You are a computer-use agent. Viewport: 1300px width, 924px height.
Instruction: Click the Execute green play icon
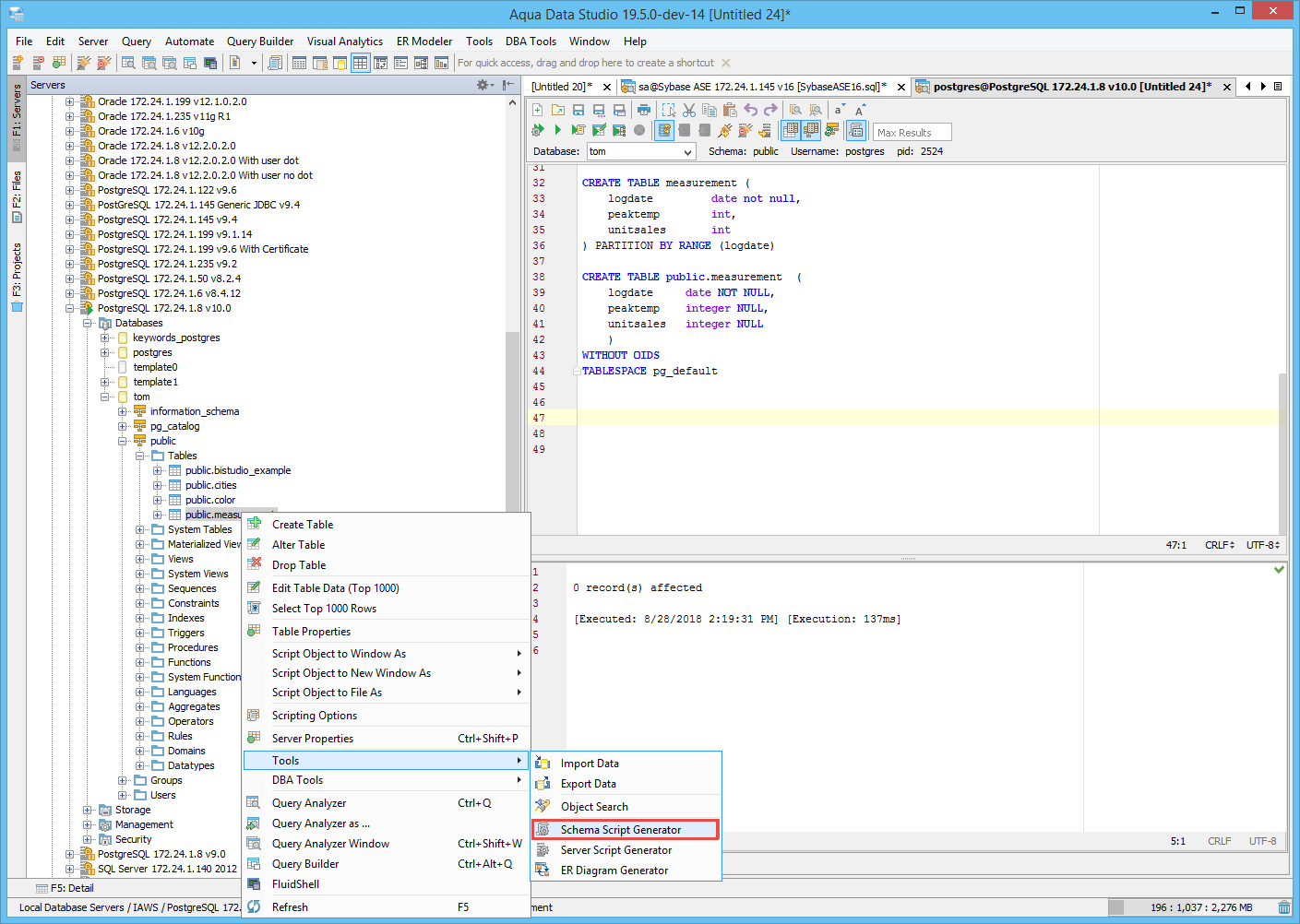click(x=557, y=130)
